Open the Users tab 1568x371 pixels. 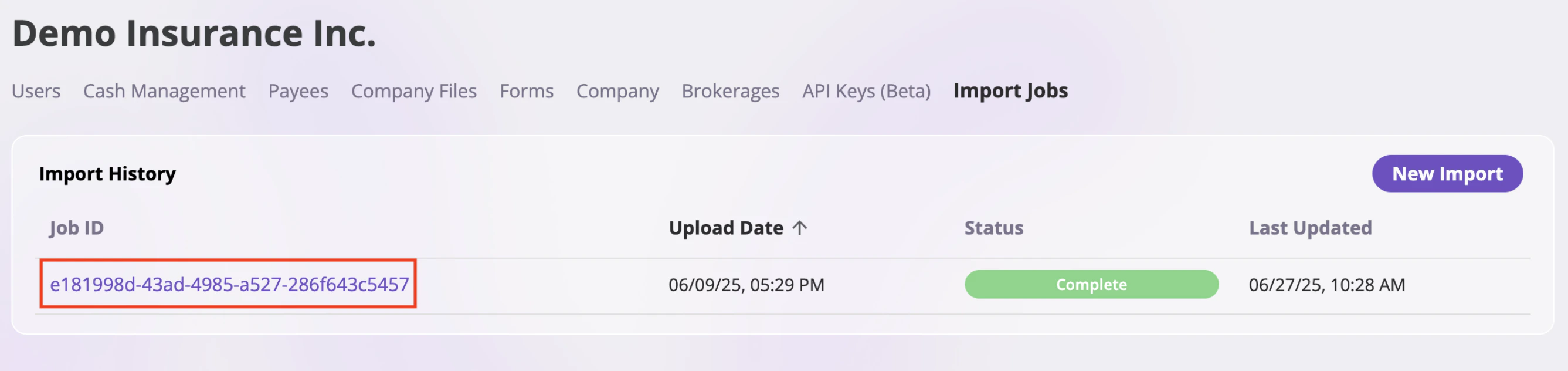tap(36, 91)
